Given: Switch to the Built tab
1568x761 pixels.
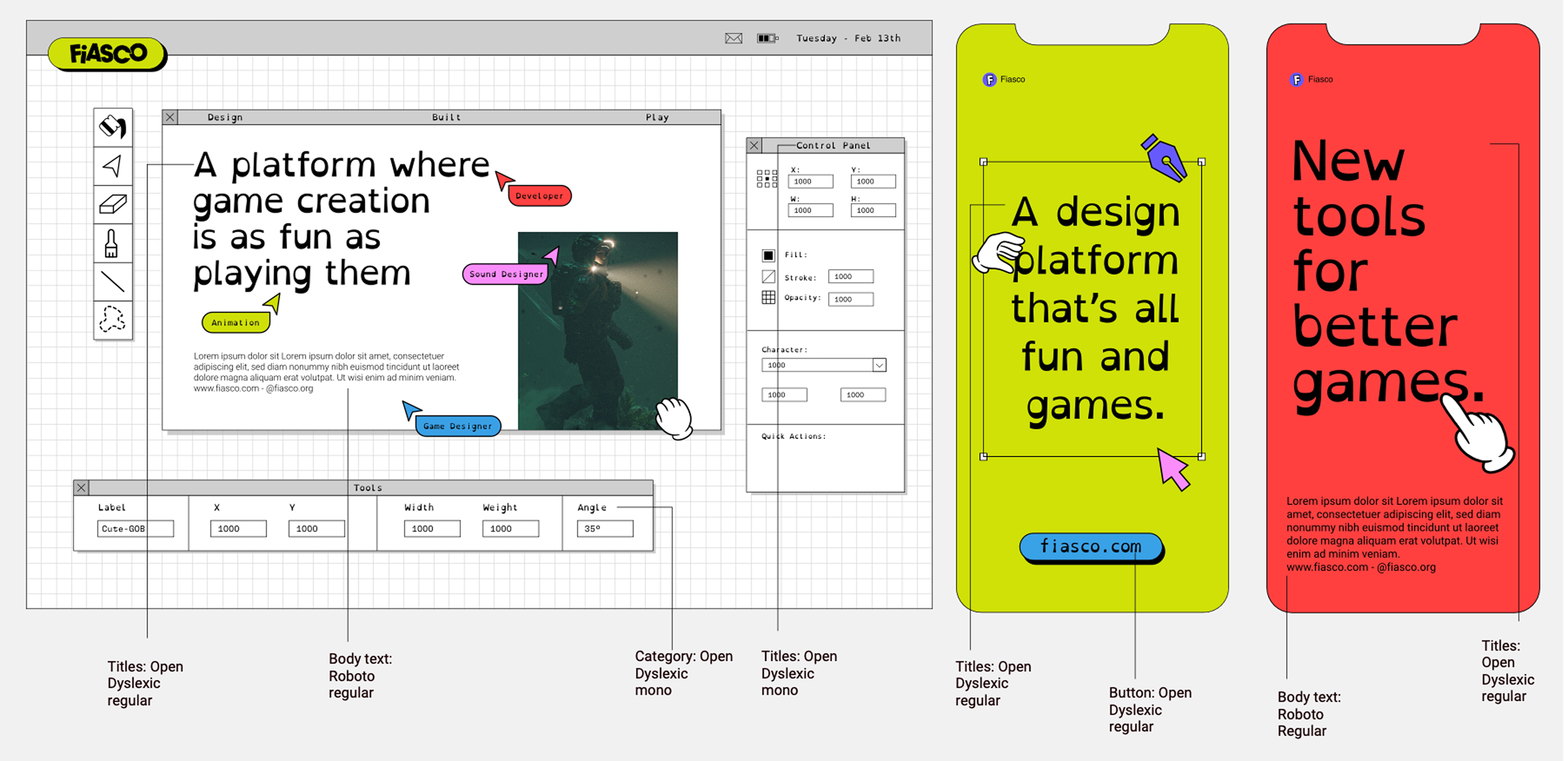Looking at the screenshot, I should pyautogui.click(x=446, y=117).
